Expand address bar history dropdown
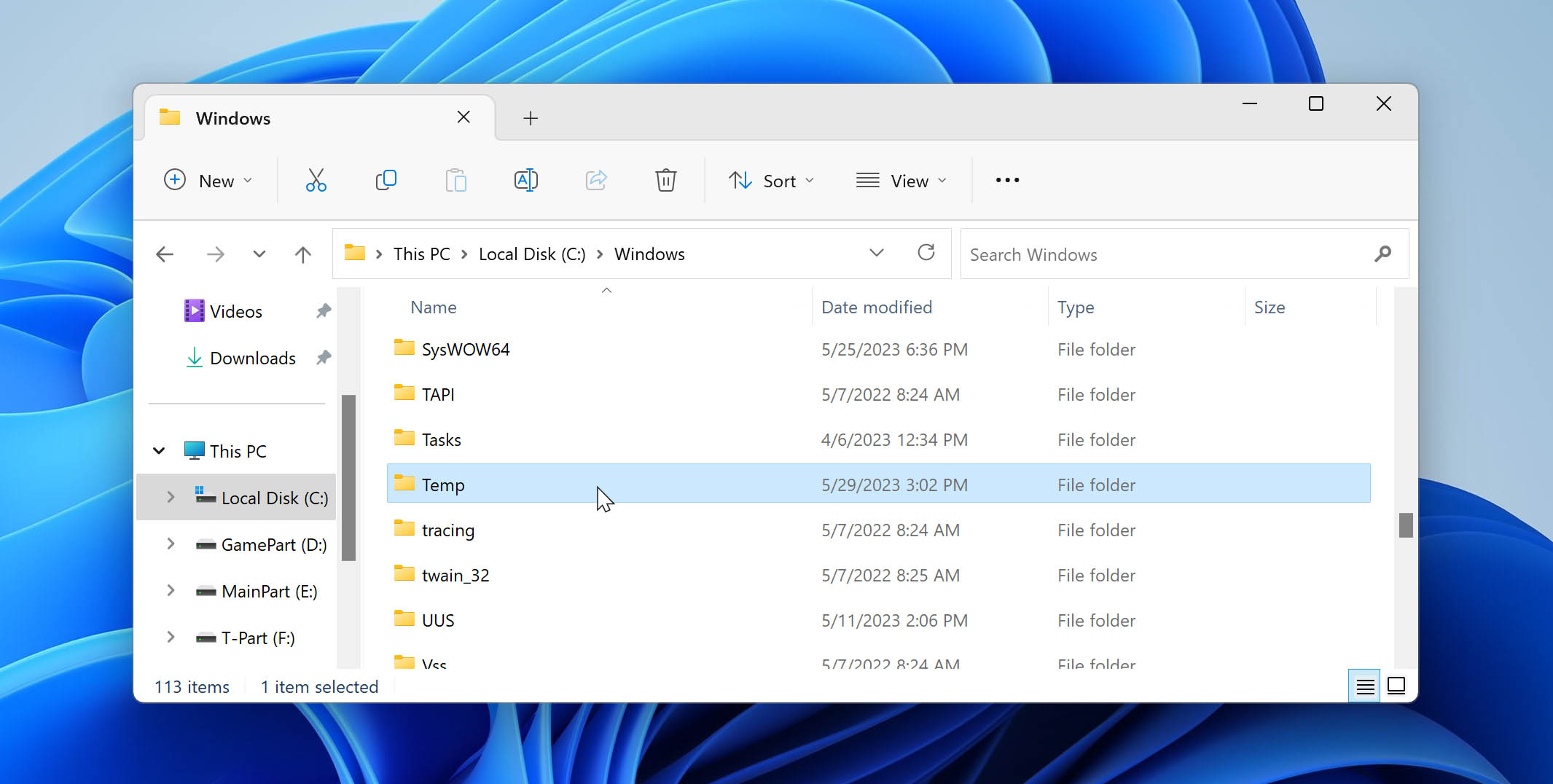The height and width of the screenshot is (784, 1553). click(877, 253)
